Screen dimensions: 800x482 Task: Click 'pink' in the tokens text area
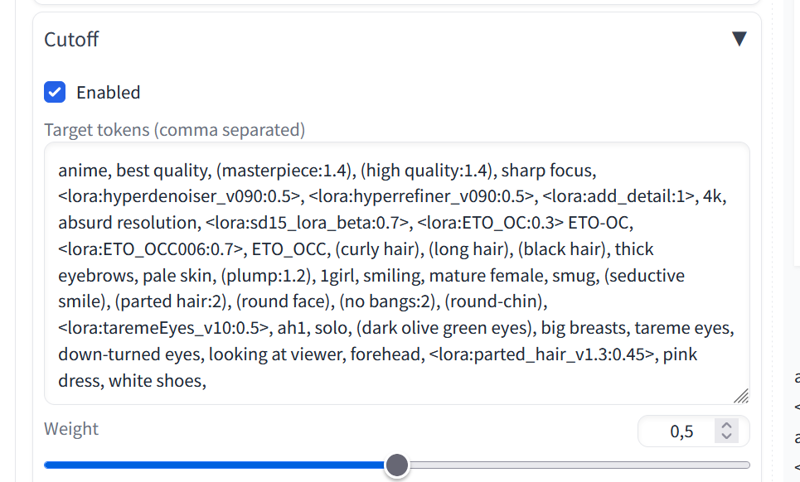pyautogui.click(x=680, y=354)
